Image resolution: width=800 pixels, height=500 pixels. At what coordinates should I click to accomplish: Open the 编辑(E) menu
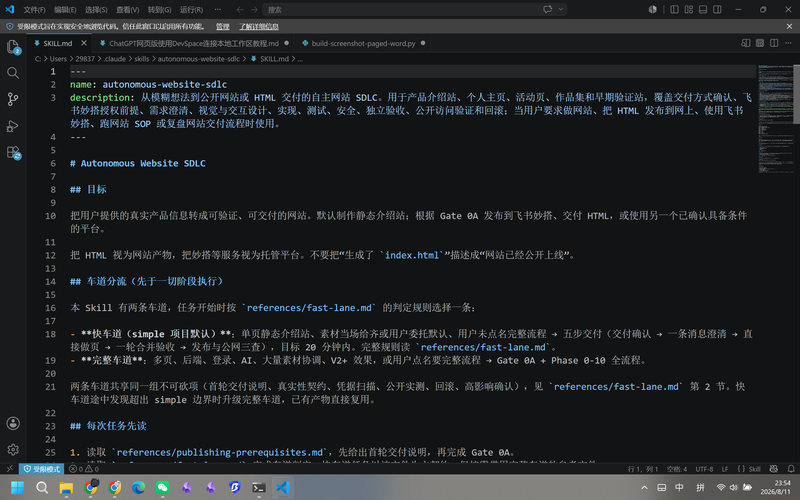(x=65, y=9)
